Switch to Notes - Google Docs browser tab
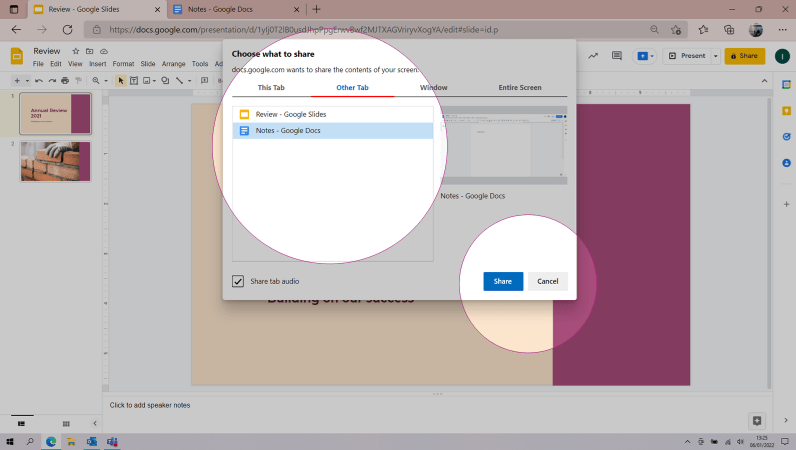The height and width of the screenshot is (450, 796). click(237, 9)
